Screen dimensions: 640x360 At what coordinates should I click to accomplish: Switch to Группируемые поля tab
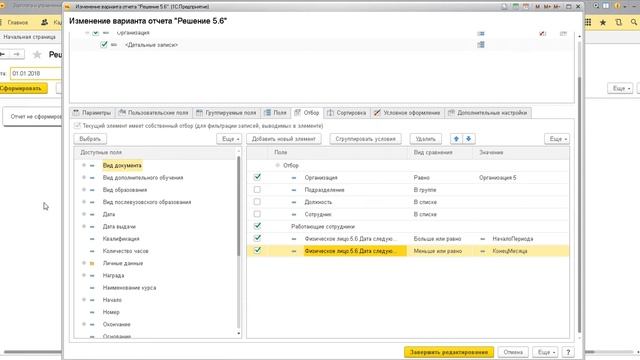pyautogui.click(x=226, y=113)
